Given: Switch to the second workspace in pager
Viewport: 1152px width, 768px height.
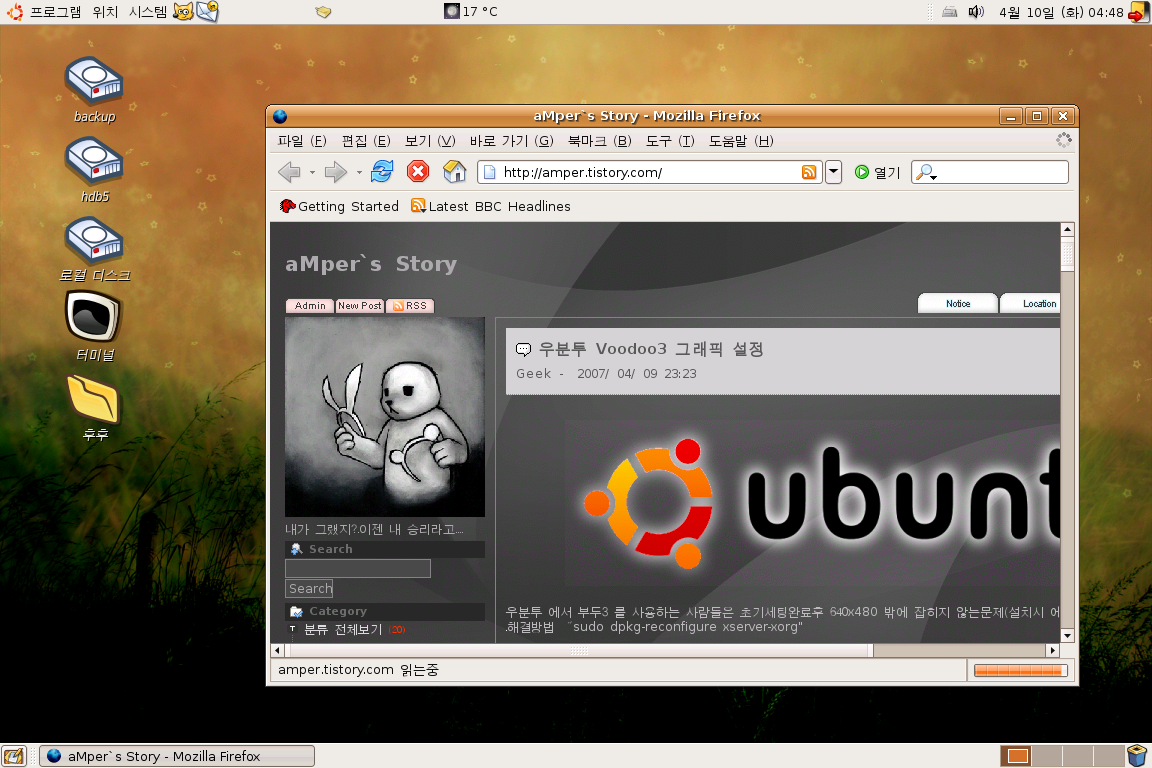Looking at the screenshot, I should point(1048,756).
